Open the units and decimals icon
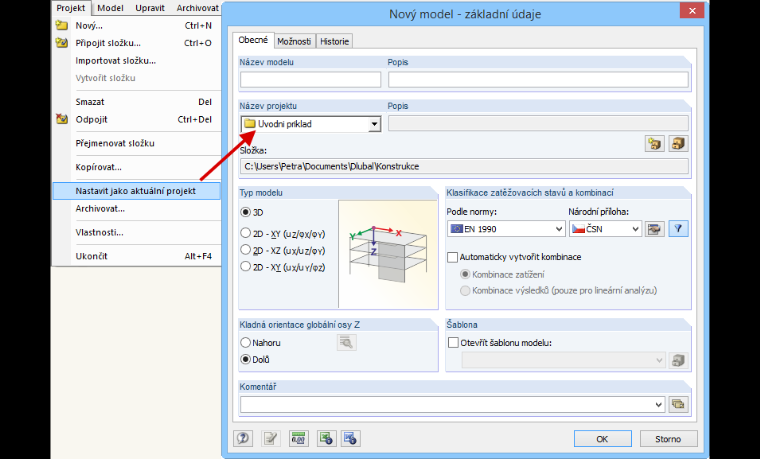 [299, 439]
